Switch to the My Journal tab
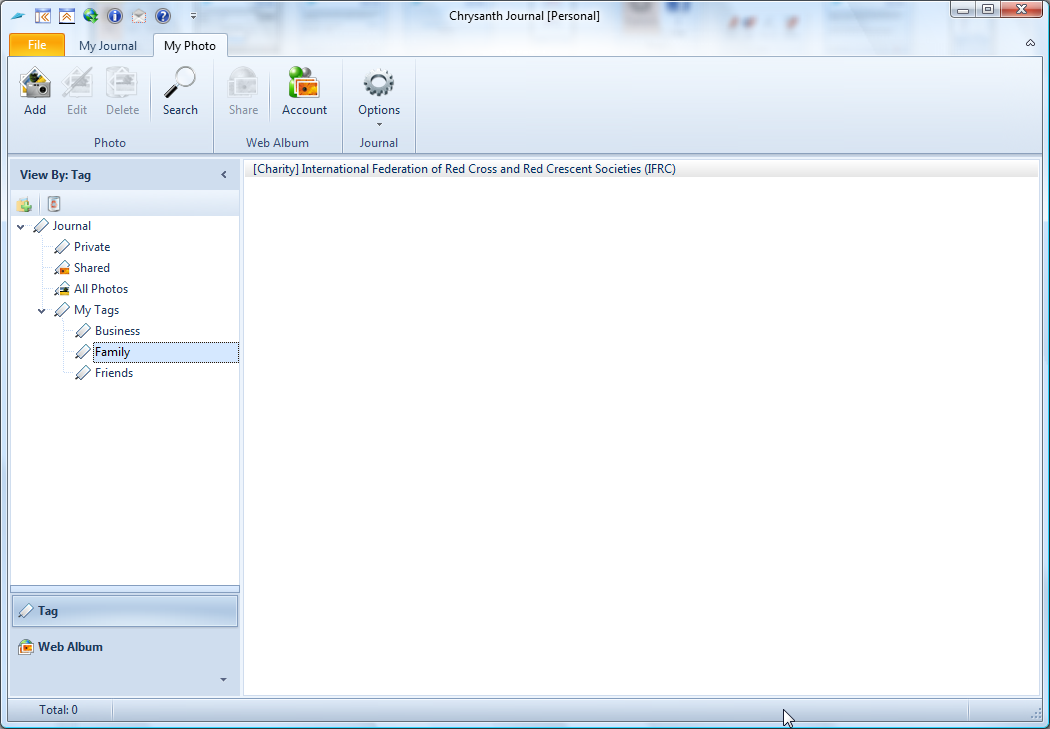 click(108, 46)
